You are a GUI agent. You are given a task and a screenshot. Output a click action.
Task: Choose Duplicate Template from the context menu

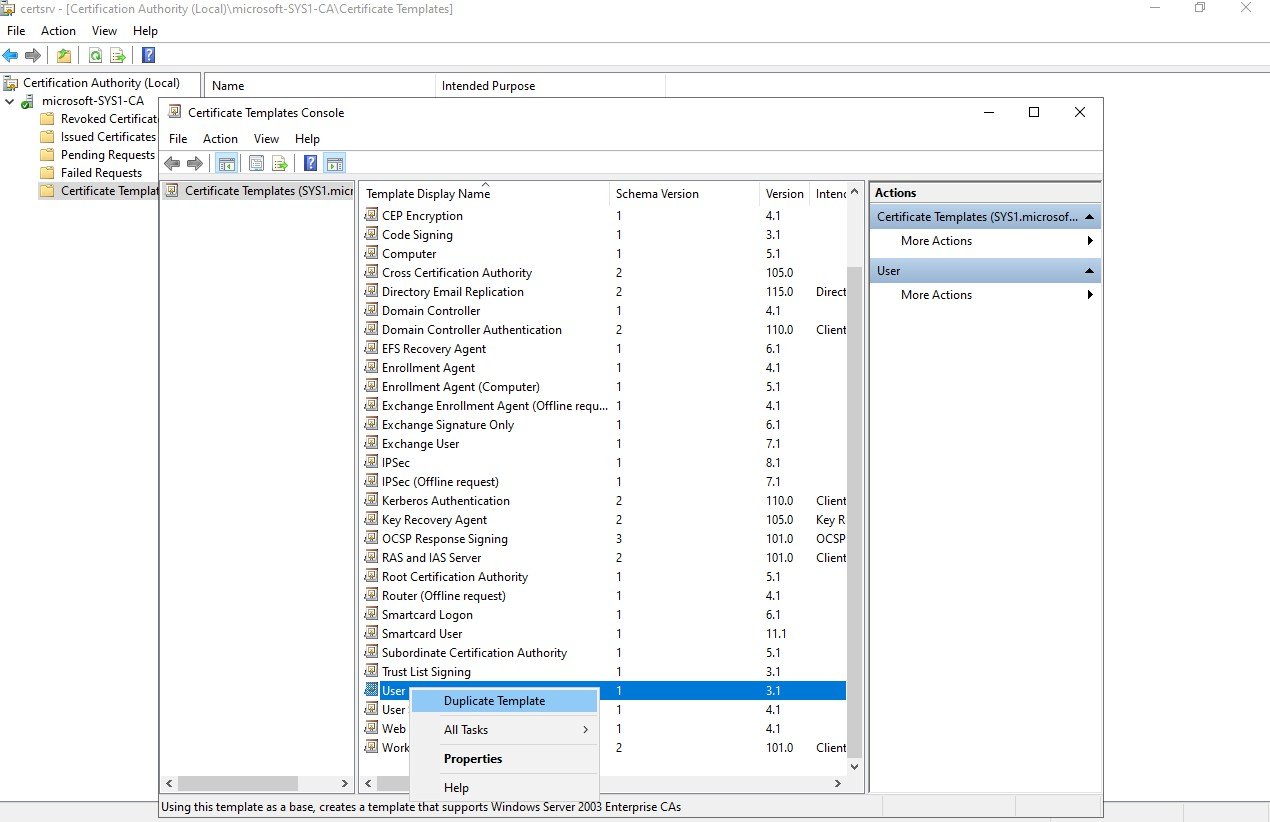504,701
